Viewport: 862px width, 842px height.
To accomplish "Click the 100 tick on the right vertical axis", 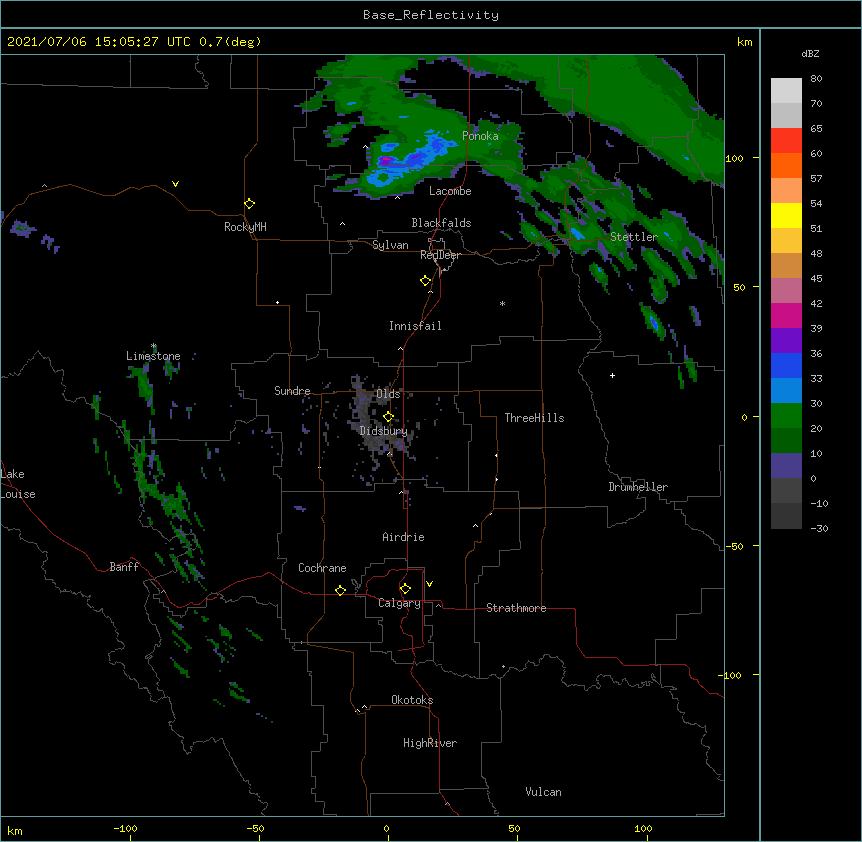I will click(734, 158).
